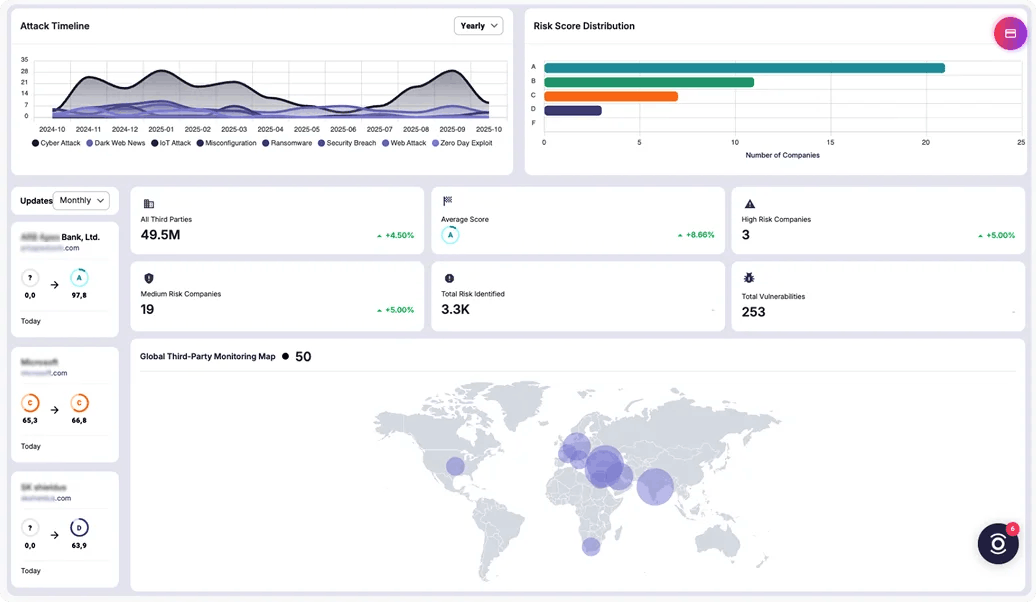Click the monitoring map count 50
Image resolution: width=1036 pixels, height=602 pixels.
pyautogui.click(x=303, y=357)
